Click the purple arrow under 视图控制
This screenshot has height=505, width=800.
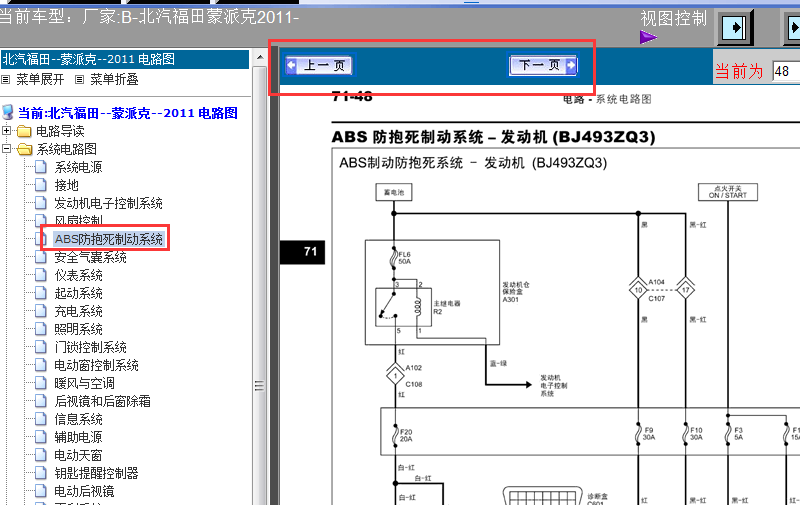point(648,37)
